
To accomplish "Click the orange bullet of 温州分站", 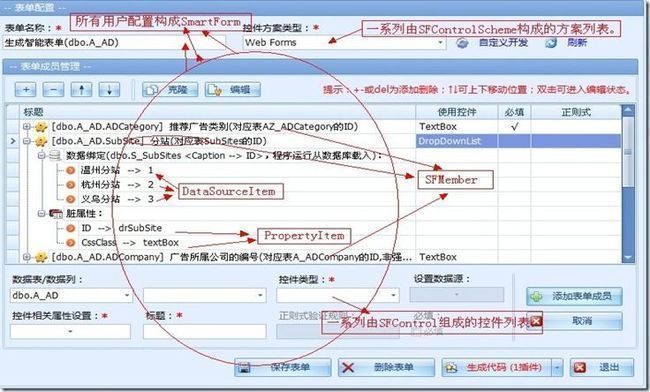I will (70, 170).
